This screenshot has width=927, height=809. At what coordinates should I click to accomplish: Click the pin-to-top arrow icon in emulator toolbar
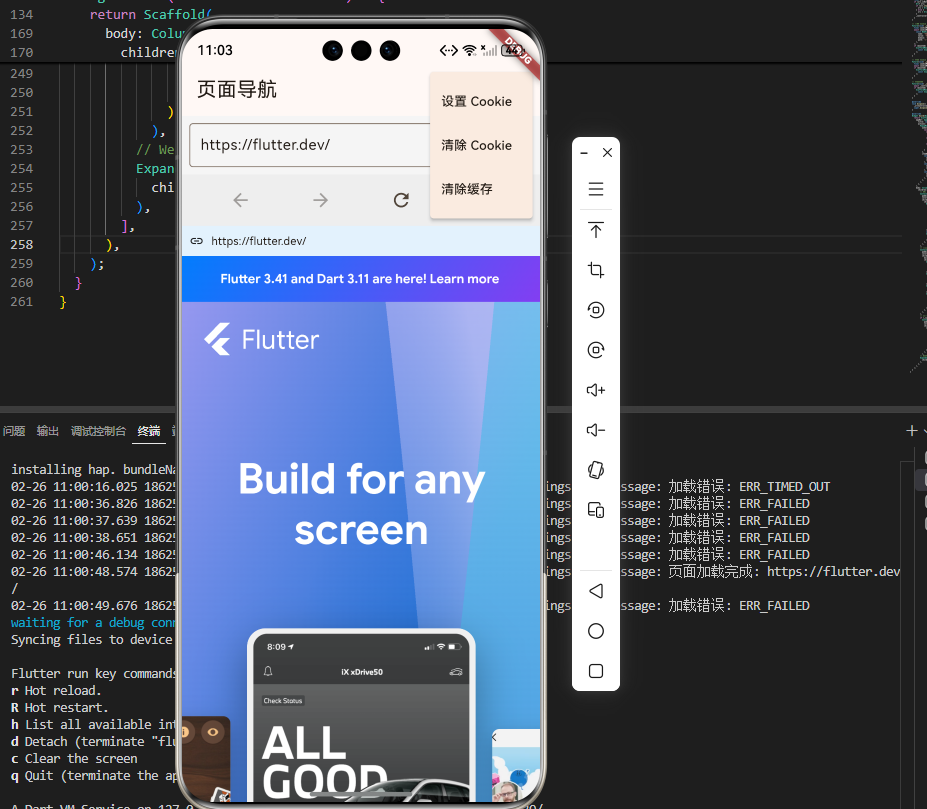(x=596, y=230)
